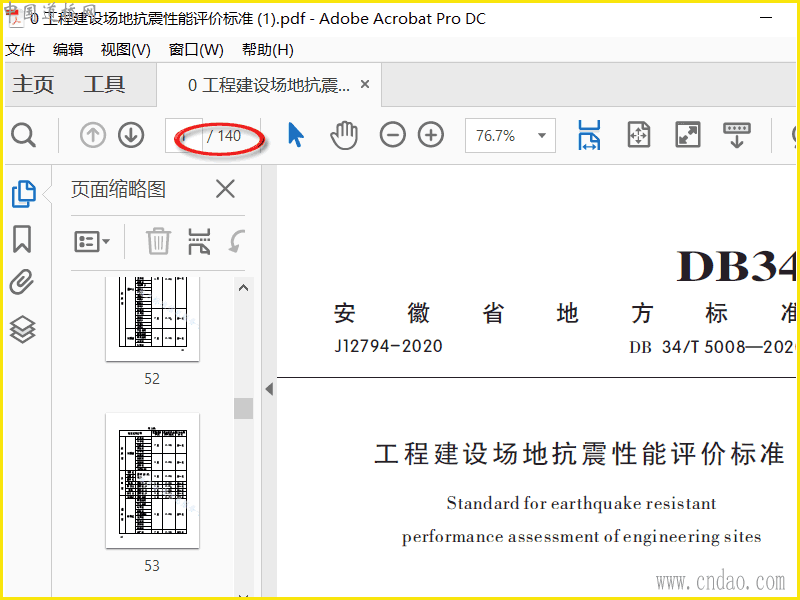Click the thumbnail panel page layout icon
The height and width of the screenshot is (600, 800).
point(199,241)
